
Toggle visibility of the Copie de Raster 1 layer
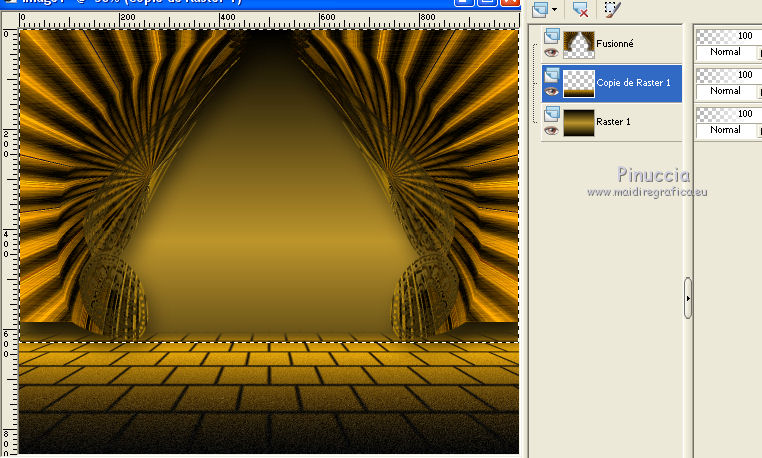551,91
